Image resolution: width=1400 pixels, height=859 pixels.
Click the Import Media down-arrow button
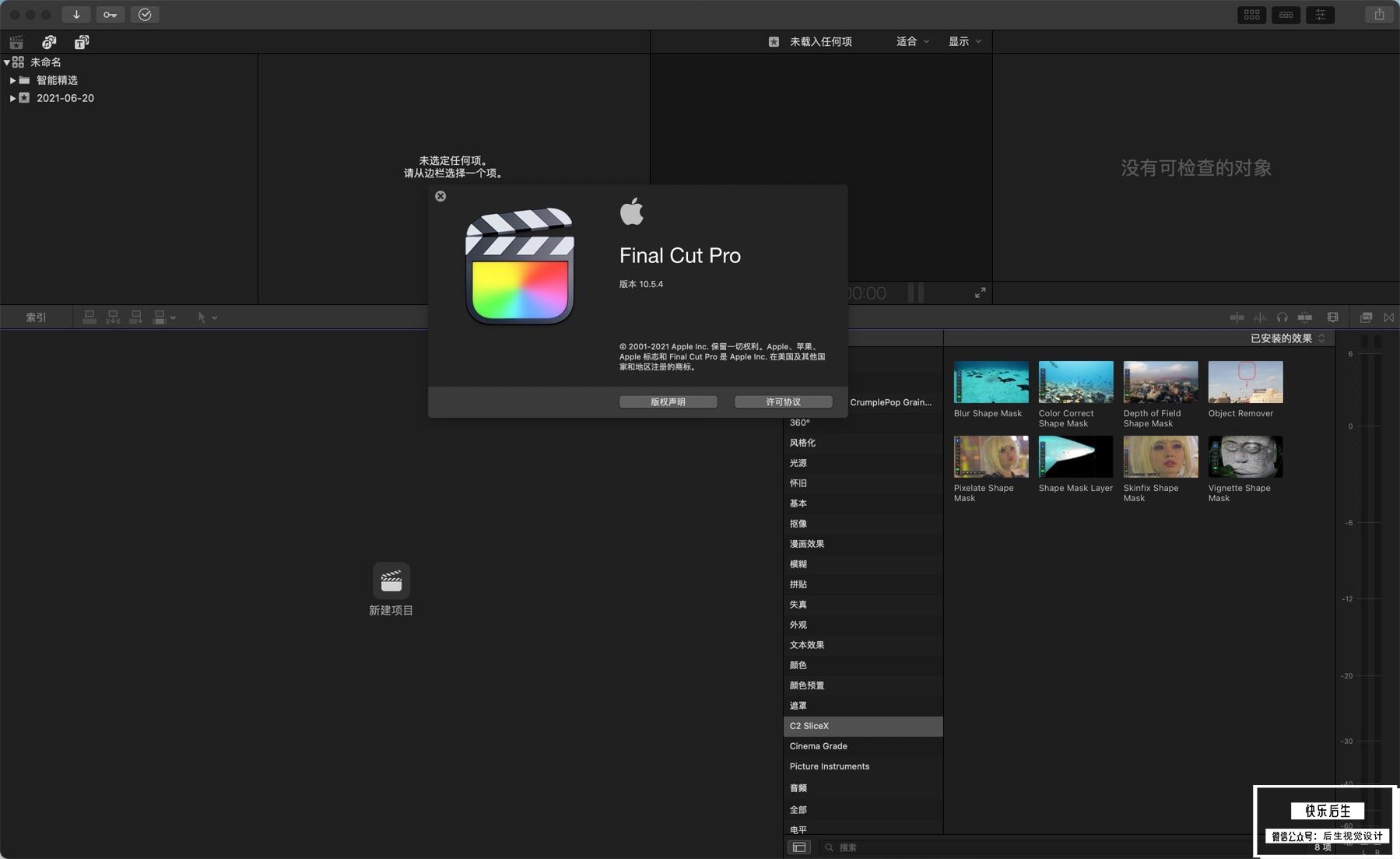[x=76, y=15]
